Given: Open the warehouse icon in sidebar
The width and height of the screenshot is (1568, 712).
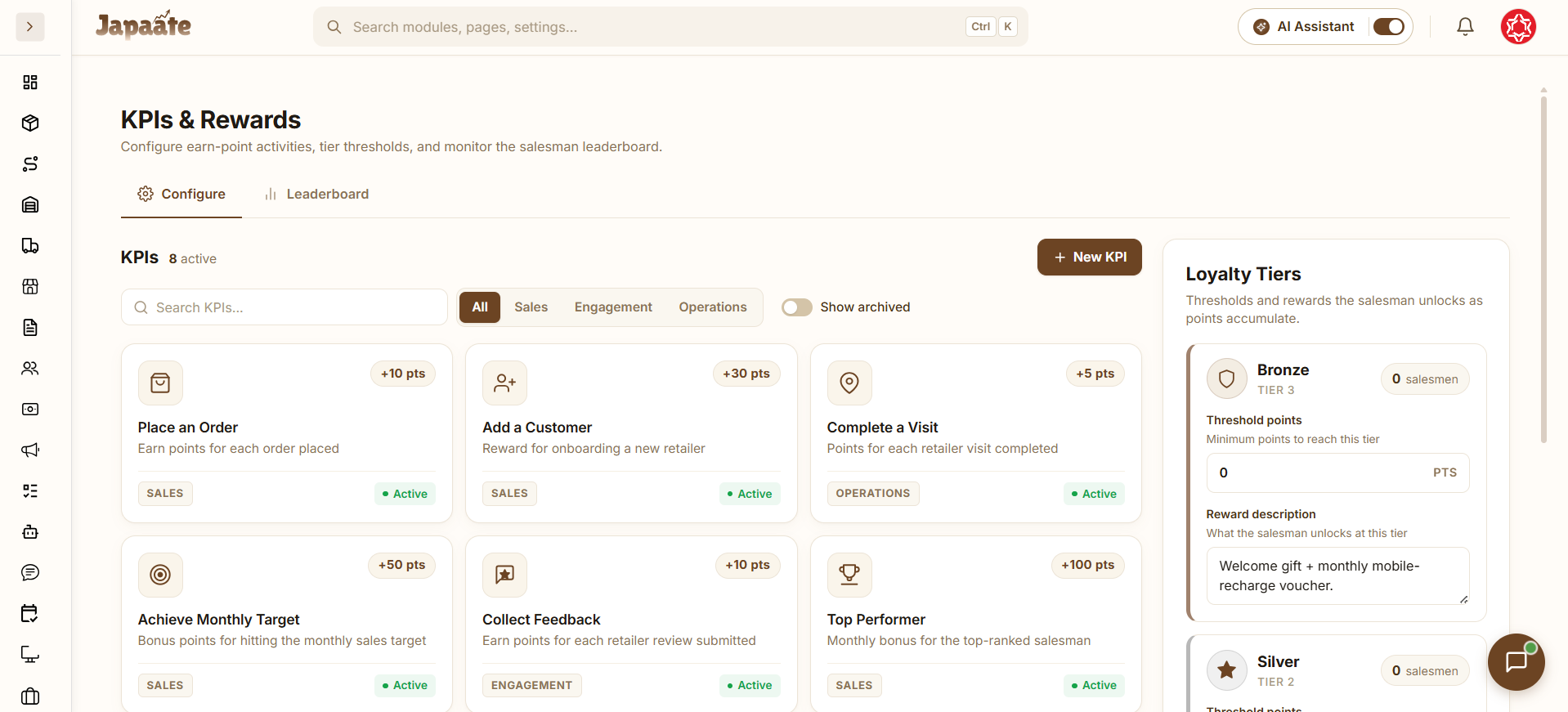Looking at the screenshot, I should tap(30, 204).
